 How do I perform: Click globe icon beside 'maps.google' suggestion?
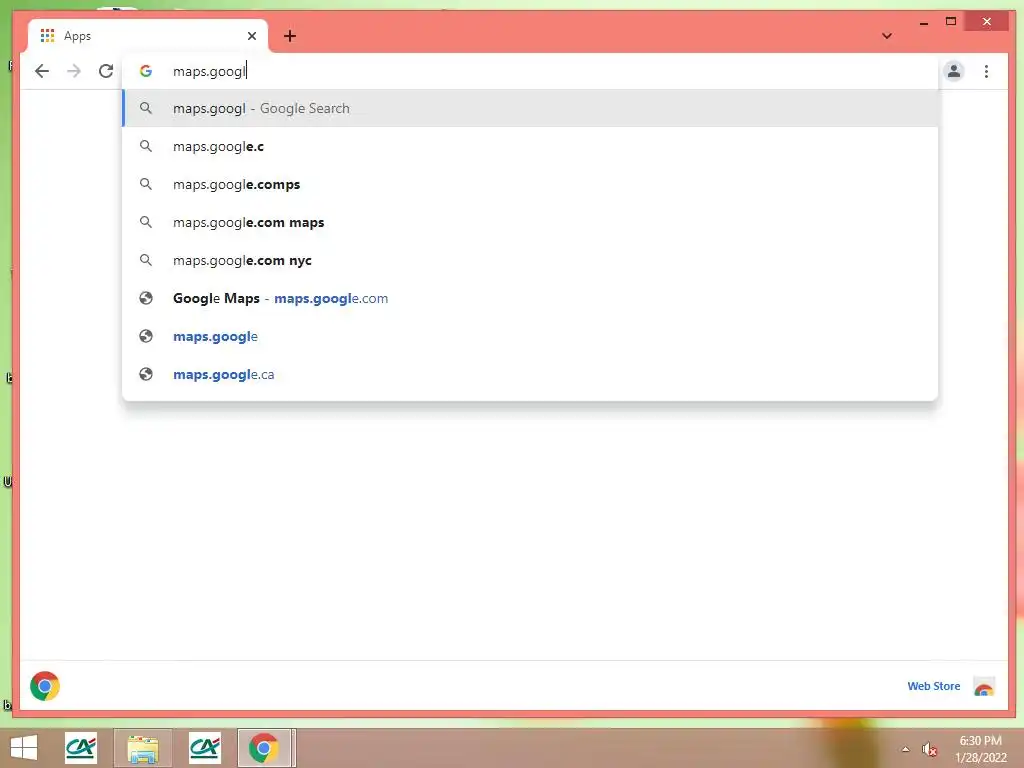146,336
